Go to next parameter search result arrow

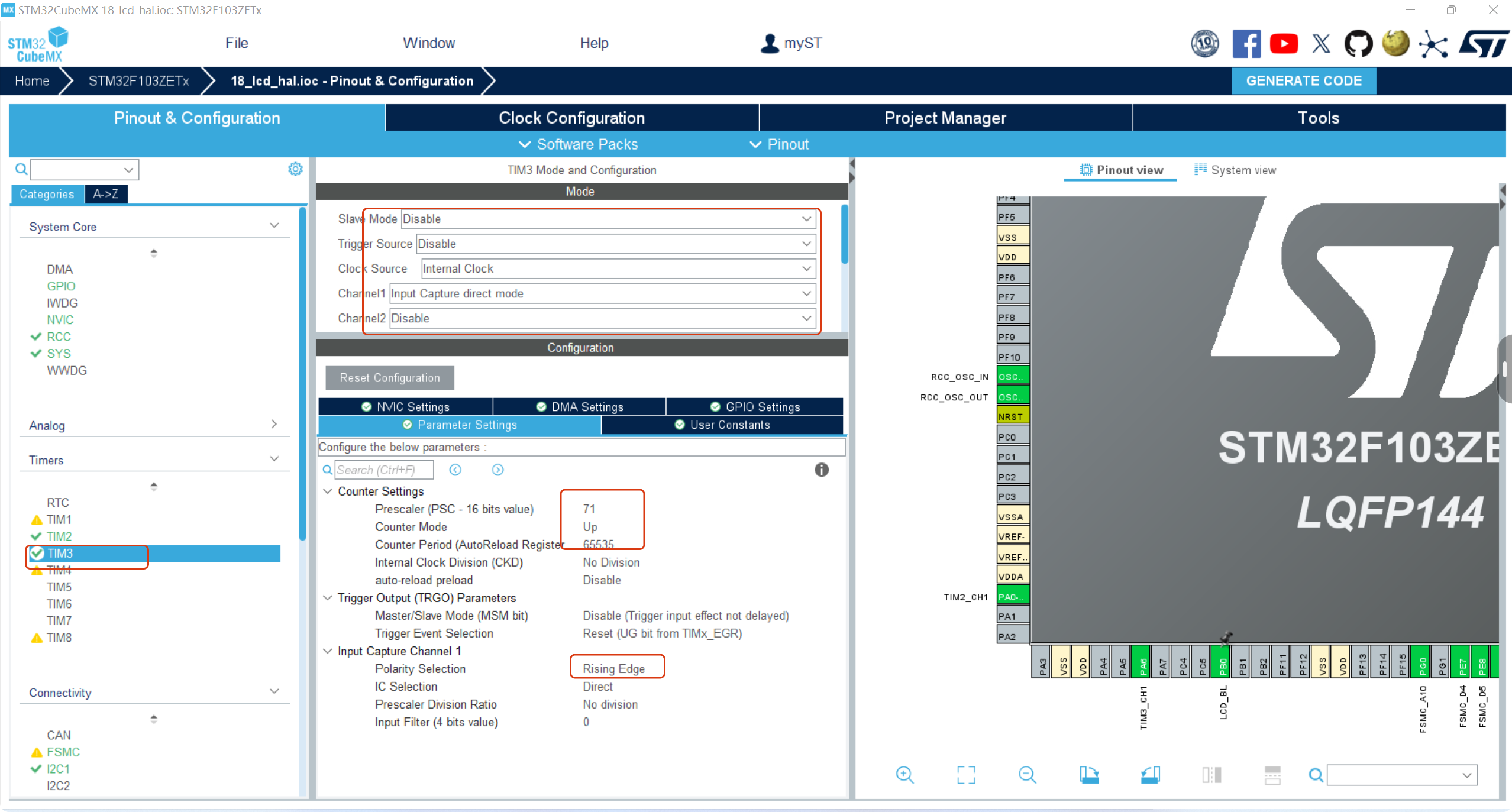pyautogui.click(x=497, y=470)
